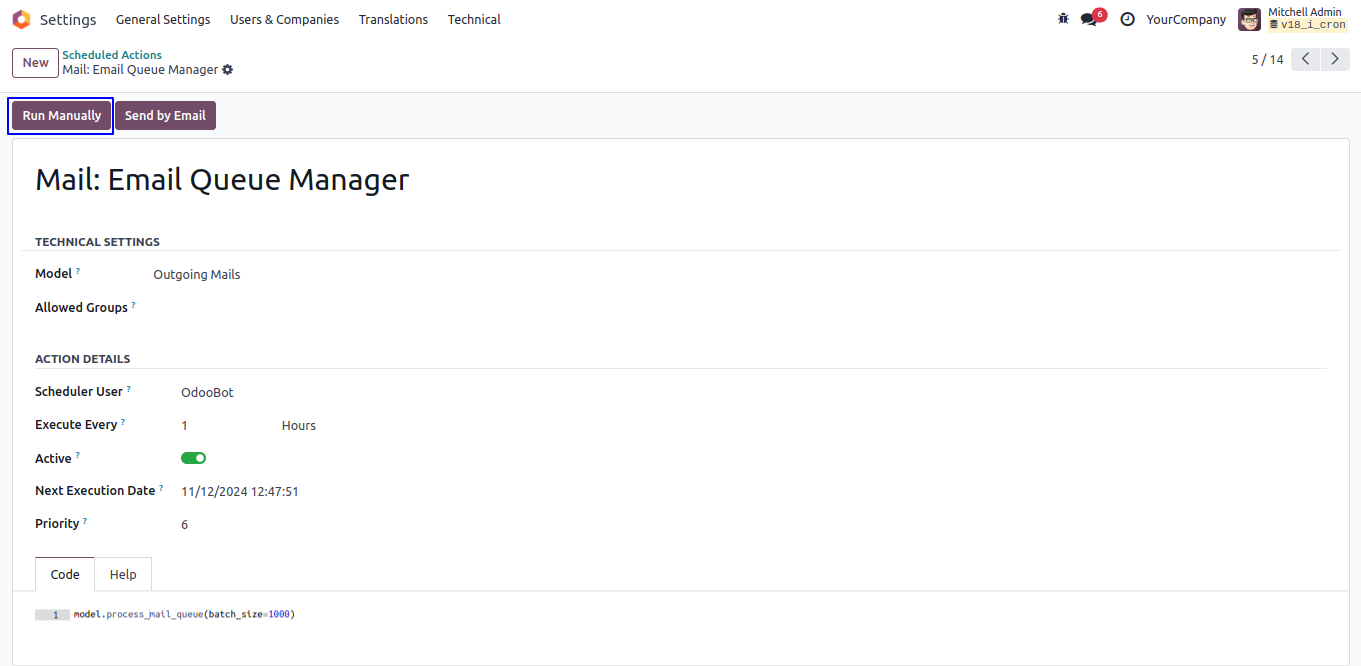Image resolution: width=1361 pixels, height=666 pixels.
Task: Click the Action Details section heading
Action: (x=83, y=359)
